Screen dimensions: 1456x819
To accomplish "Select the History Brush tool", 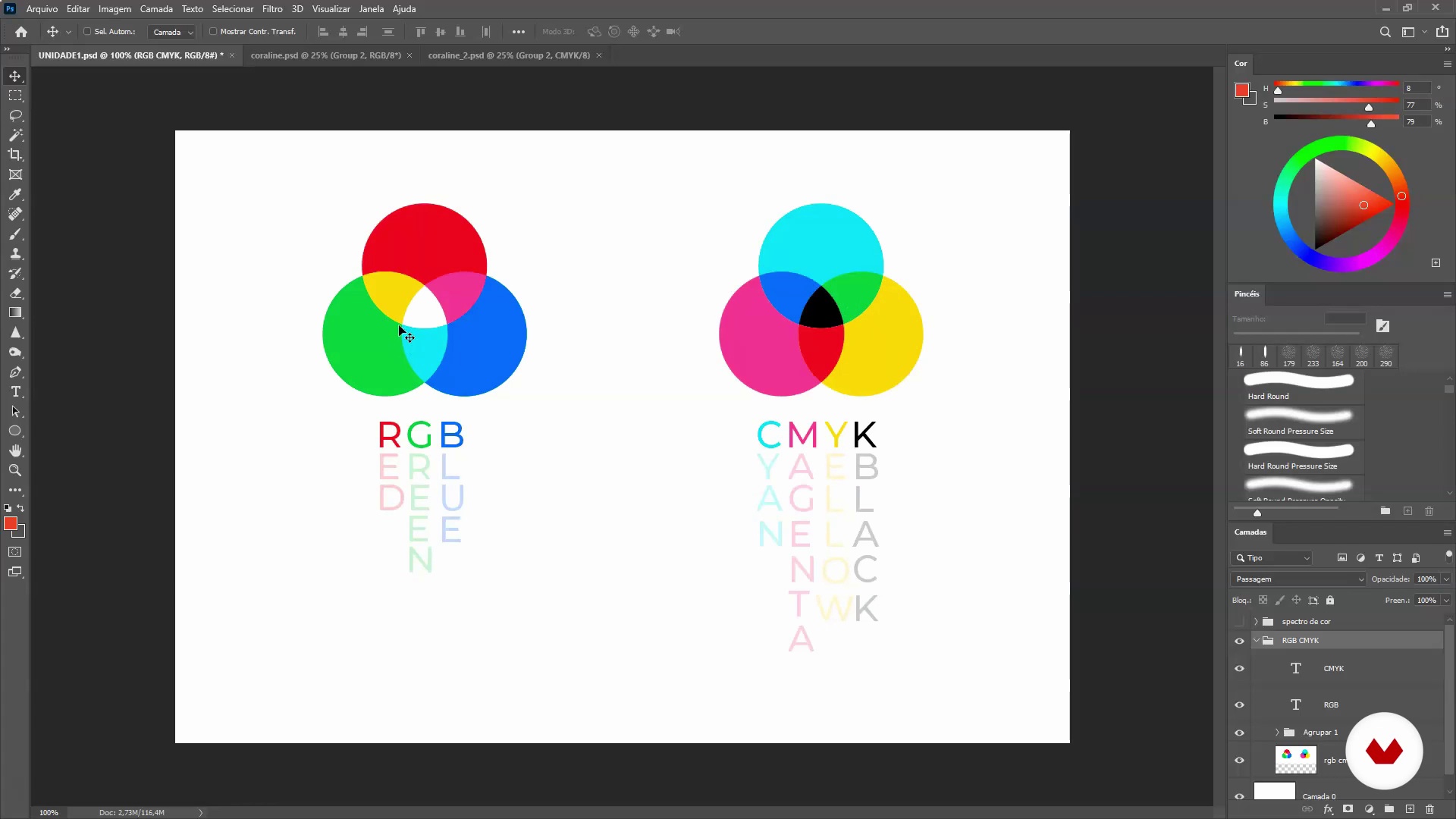I will click(15, 273).
